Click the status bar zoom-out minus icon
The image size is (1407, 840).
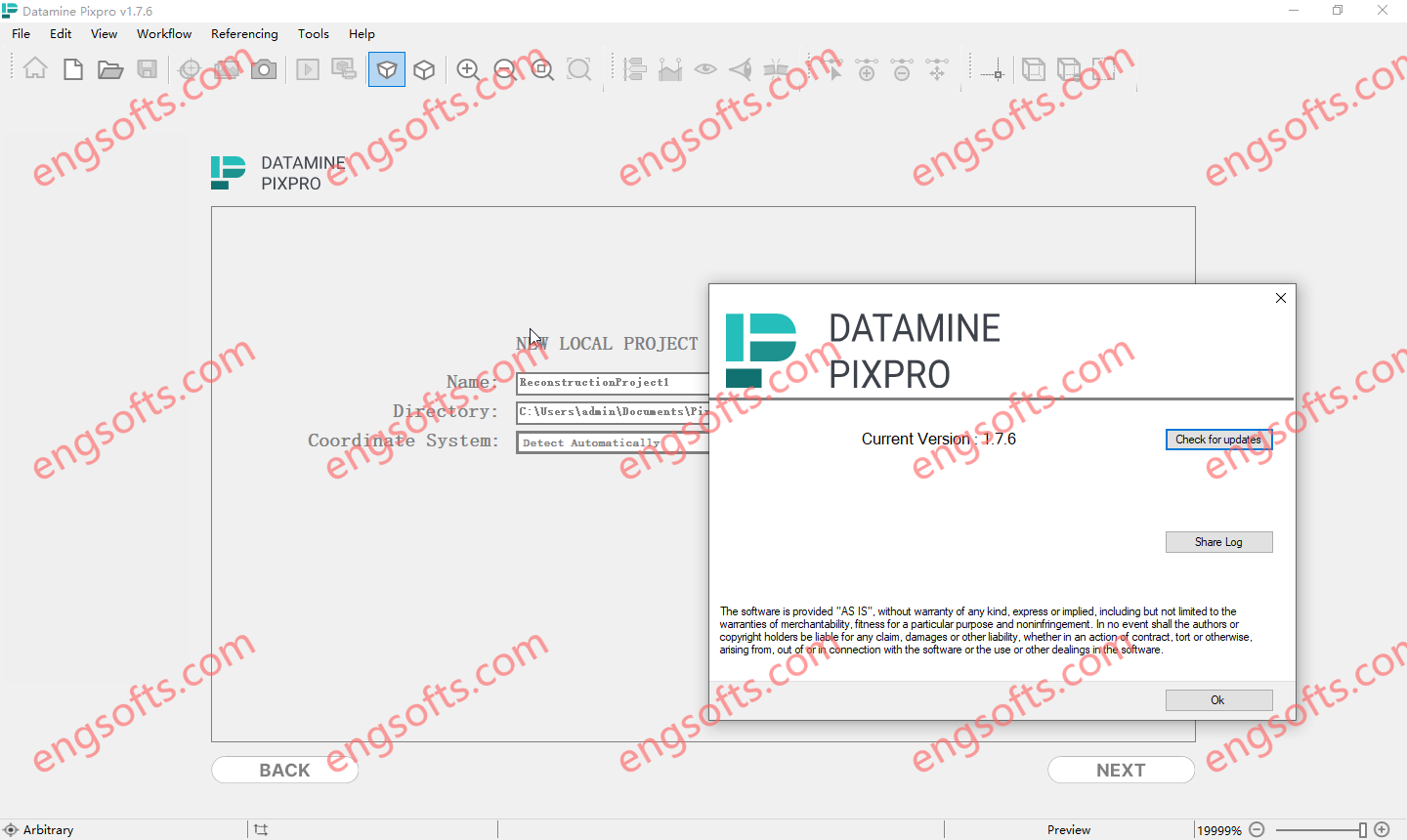(x=1258, y=829)
